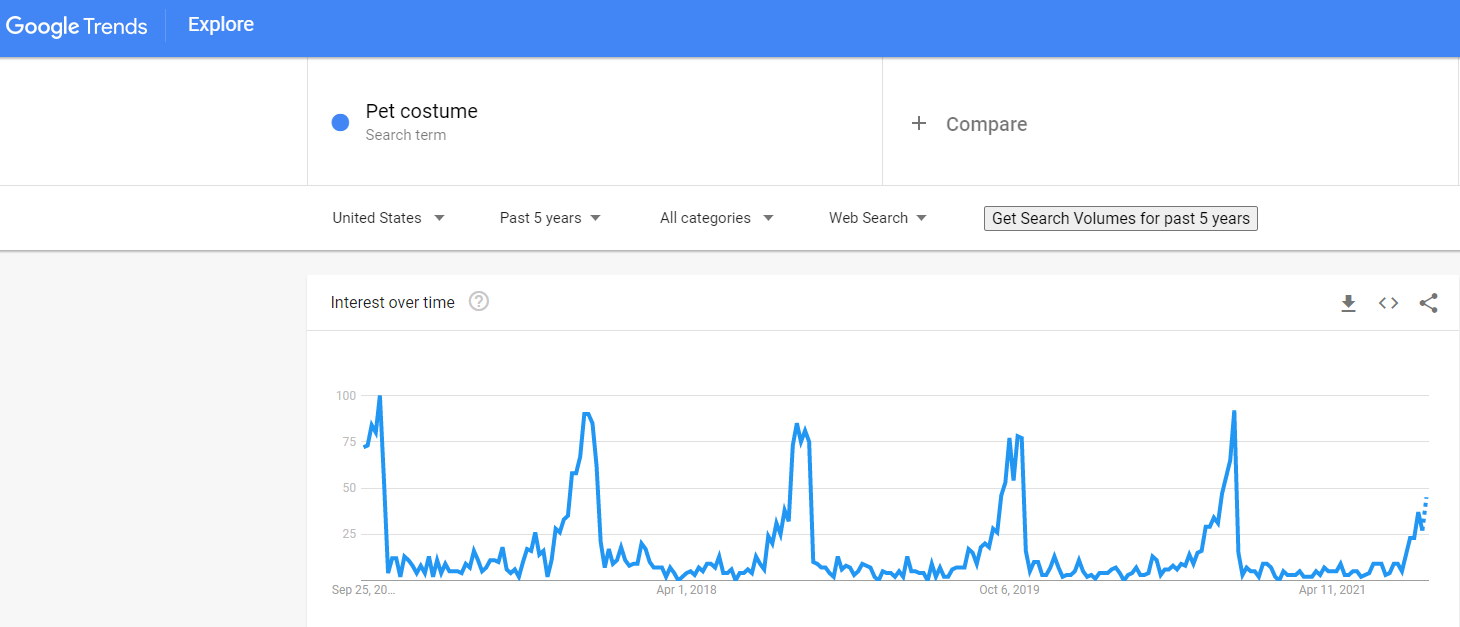The height and width of the screenshot is (627, 1460).
Task: Click the Apr 1, 2018 axis label
Action: (x=686, y=590)
